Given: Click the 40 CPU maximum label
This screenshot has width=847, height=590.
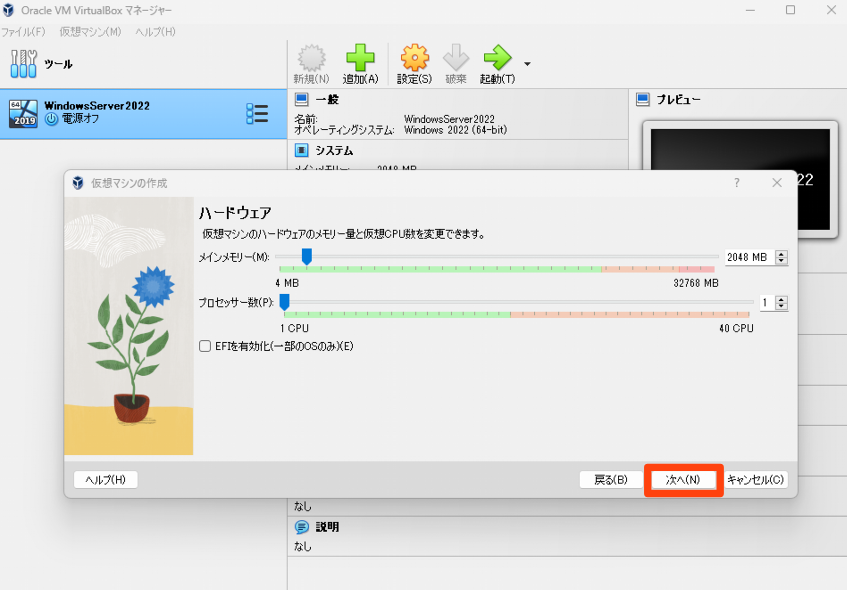Looking at the screenshot, I should pos(736,328).
